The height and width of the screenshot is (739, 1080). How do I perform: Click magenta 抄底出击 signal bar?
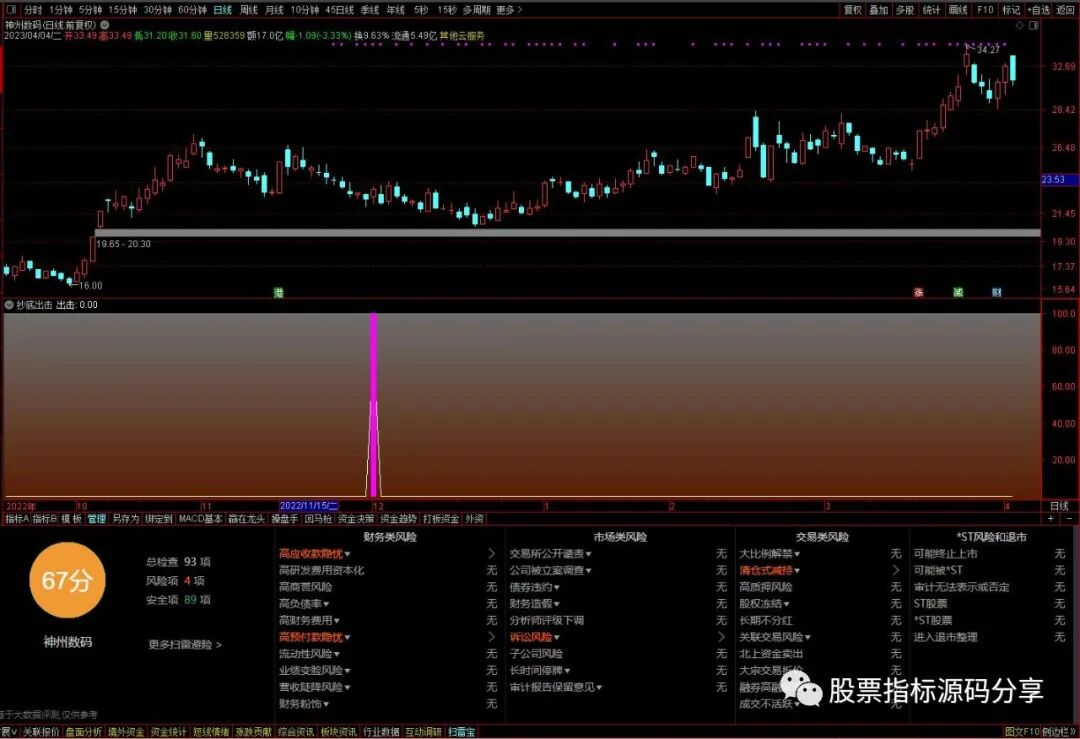pos(374,405)
